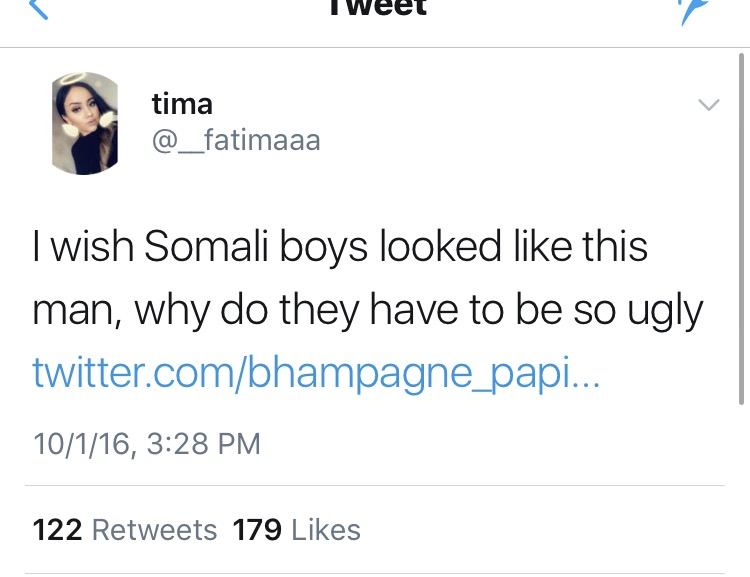Tap the compose new tweet icon
Screen dimensions: 750x577
691,8
